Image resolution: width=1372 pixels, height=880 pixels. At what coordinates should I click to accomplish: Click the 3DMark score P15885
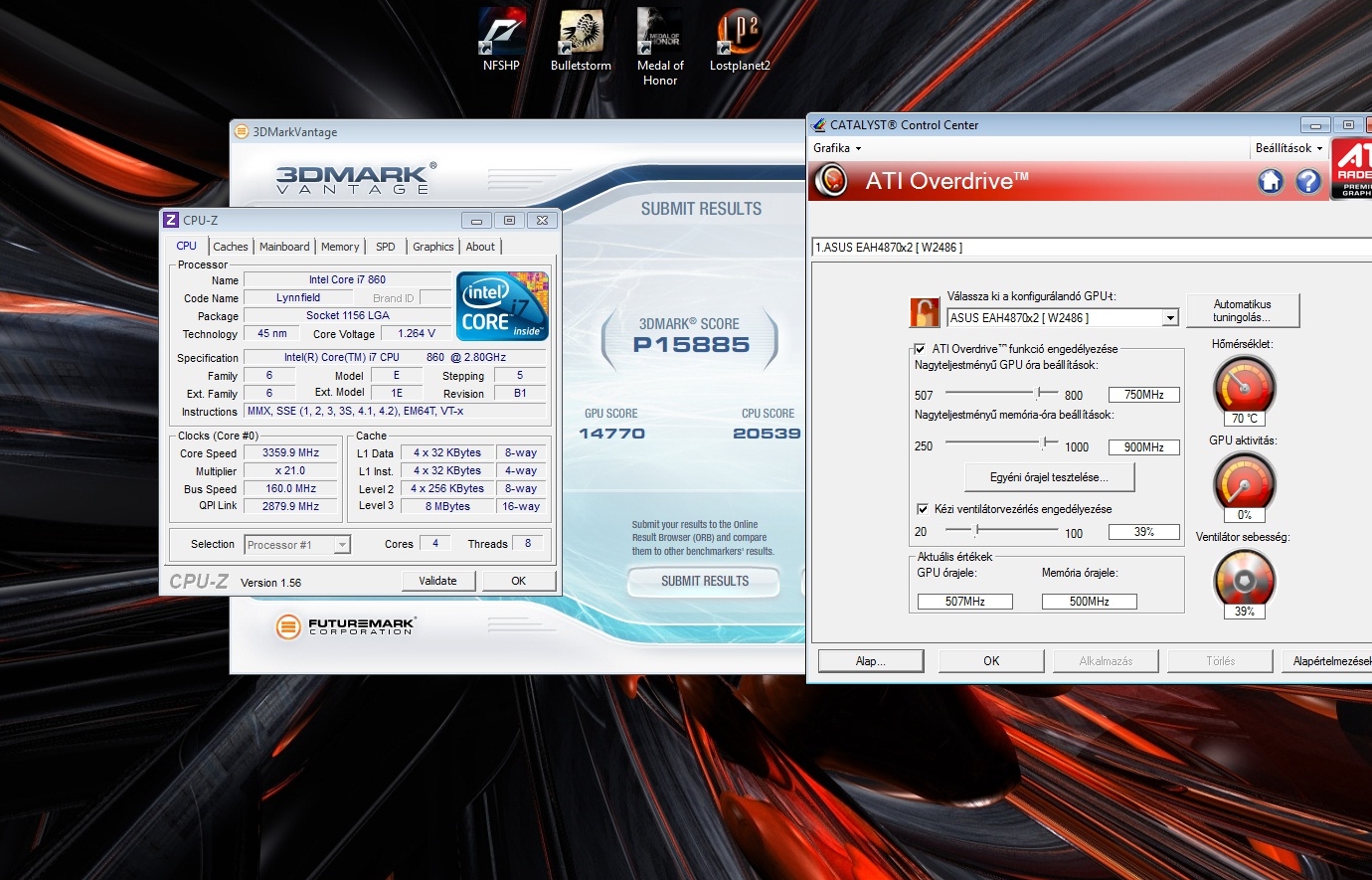click(691, 345)
